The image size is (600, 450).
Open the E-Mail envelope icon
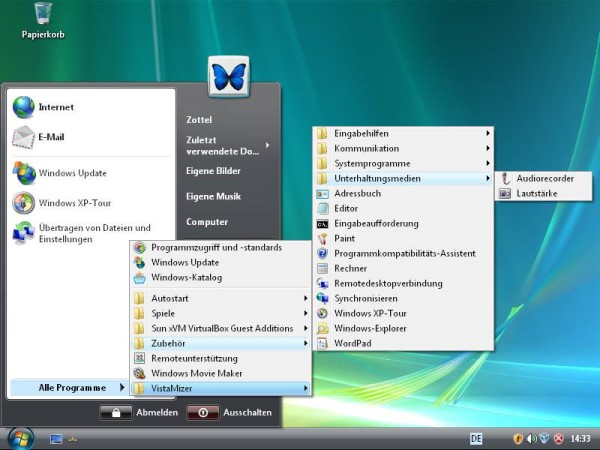coord(23,138)
